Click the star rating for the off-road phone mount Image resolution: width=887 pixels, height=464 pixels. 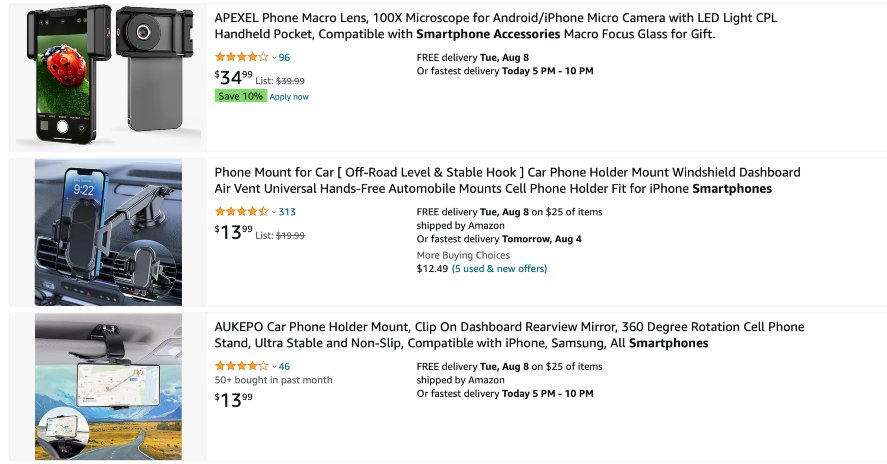click(241, 212)
